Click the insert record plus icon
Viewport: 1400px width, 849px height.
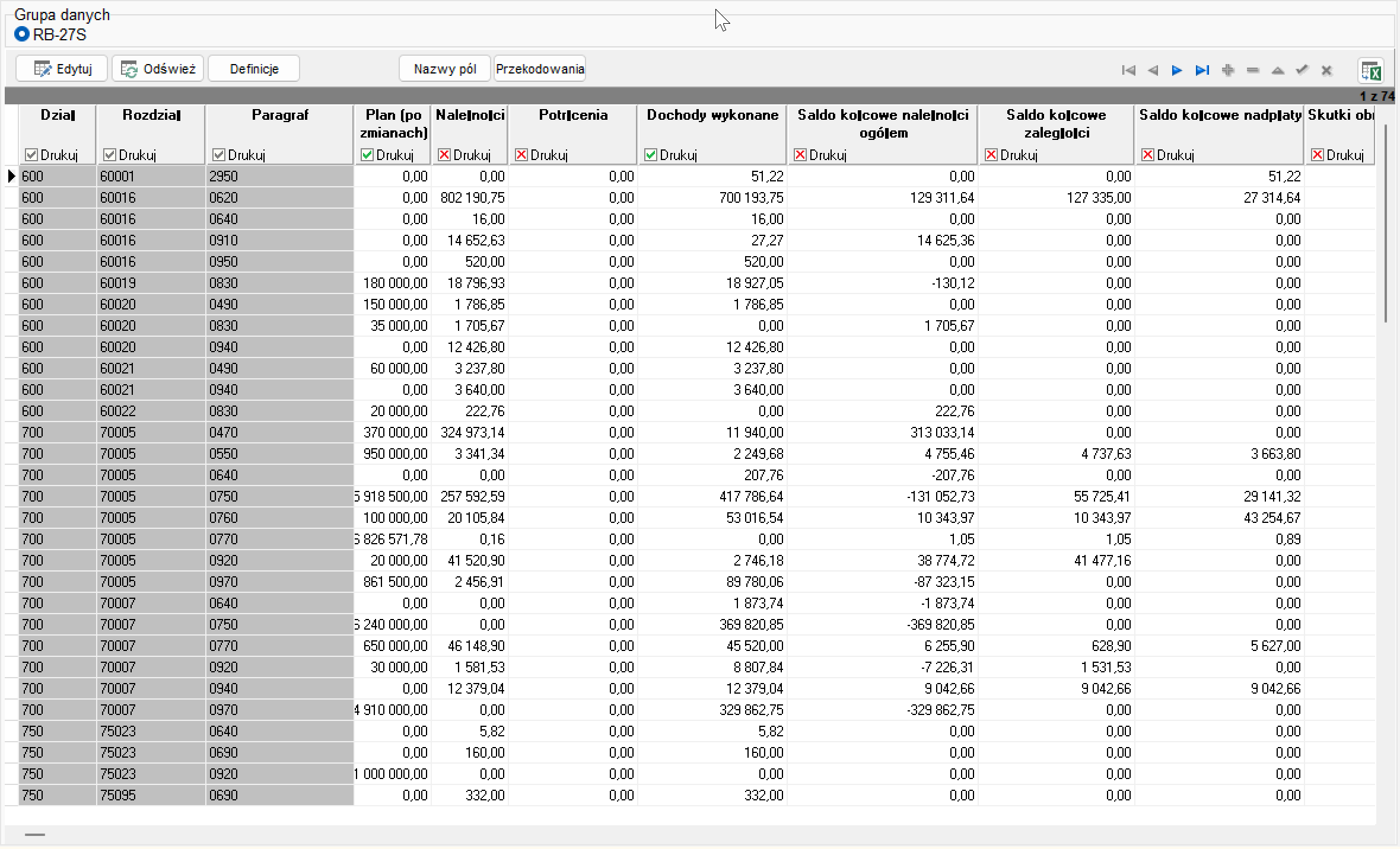point(1228,70)
